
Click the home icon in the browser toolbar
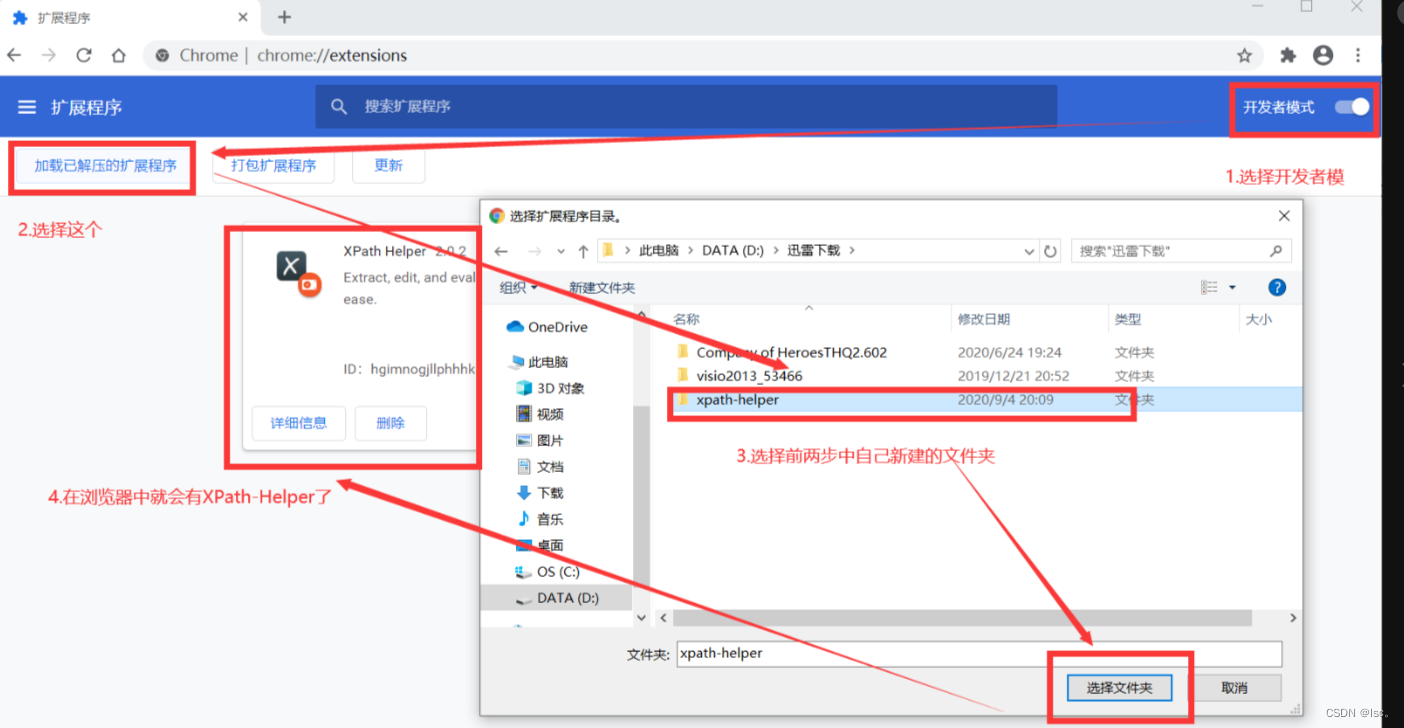pyautogui.click(x=118, y=55)
